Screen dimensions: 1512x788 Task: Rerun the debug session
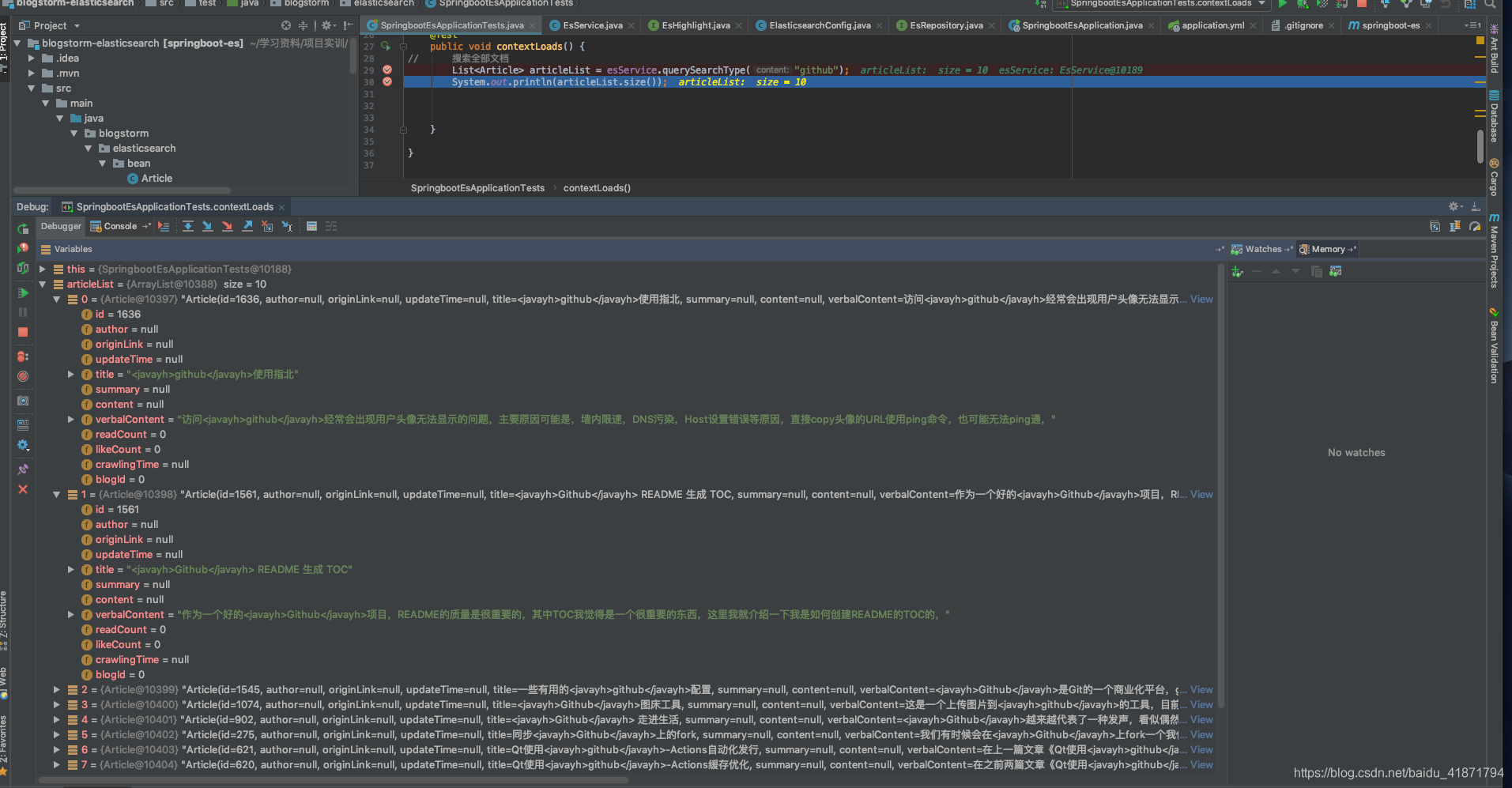[23, 228]
